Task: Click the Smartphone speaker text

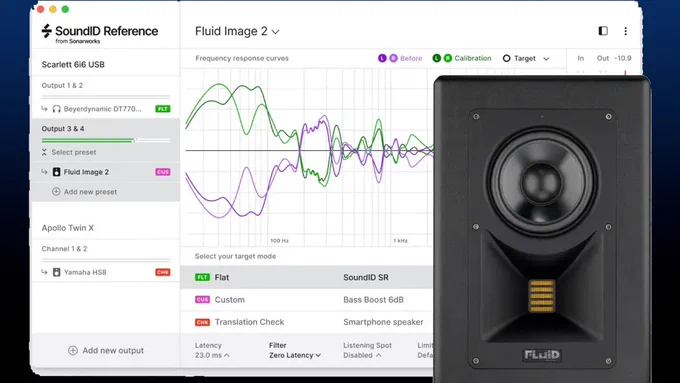Action: point(383,322)
